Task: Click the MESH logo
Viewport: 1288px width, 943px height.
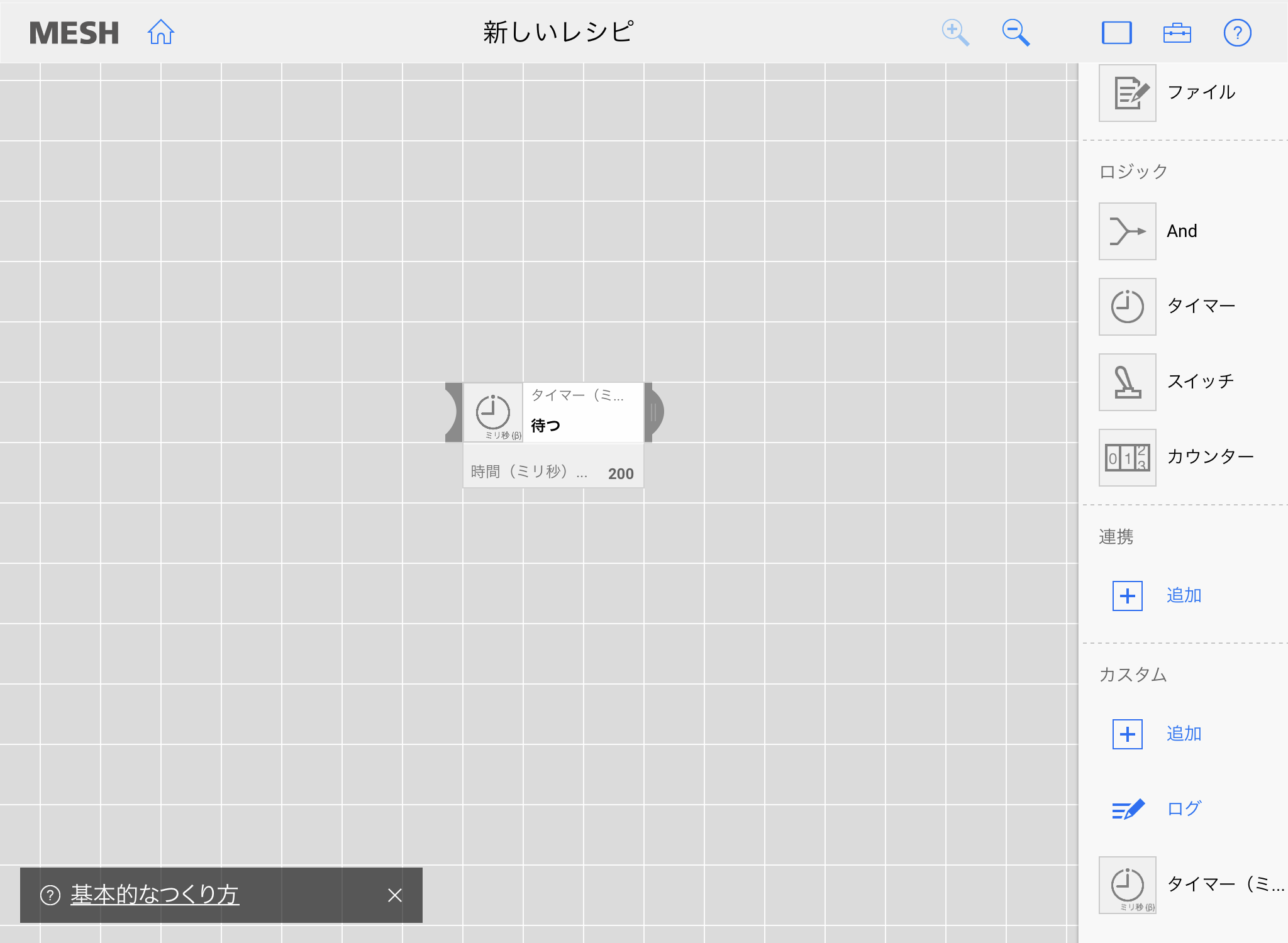Action: pyautogui.click(x=74, y=33)
